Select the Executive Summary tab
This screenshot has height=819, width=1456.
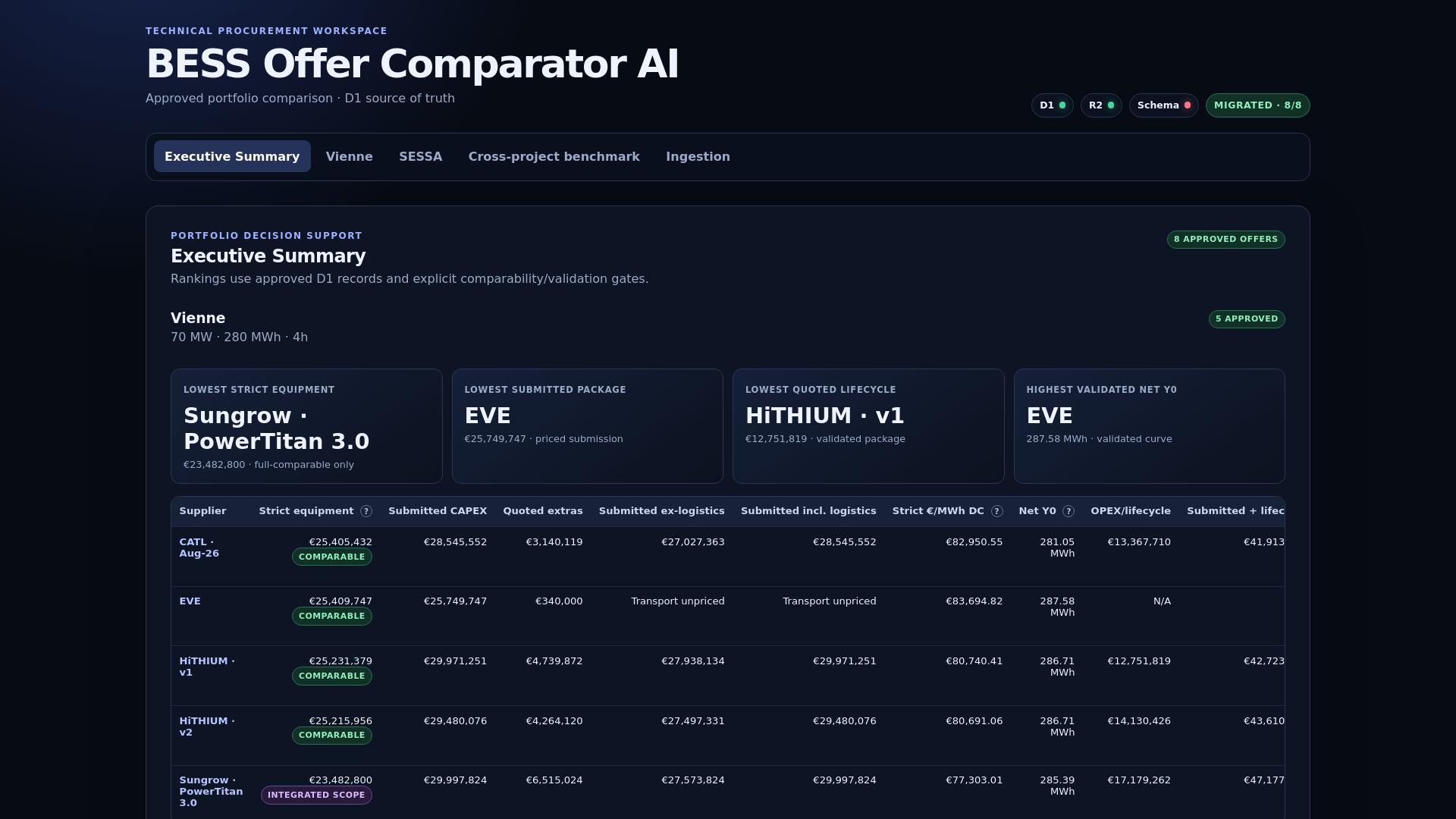click(x=232, y=156)
